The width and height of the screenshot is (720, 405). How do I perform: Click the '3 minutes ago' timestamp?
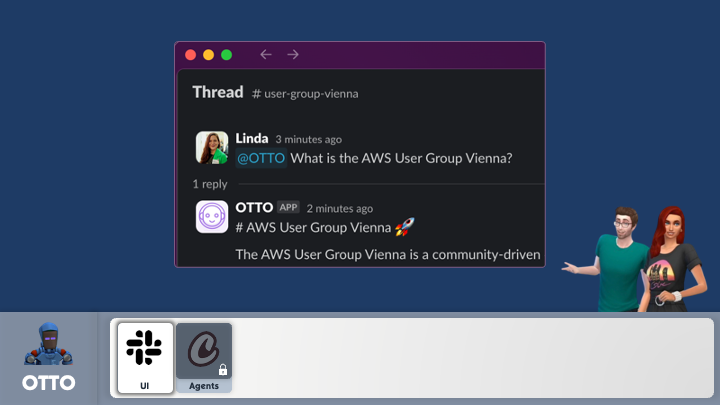click(309, 139)
